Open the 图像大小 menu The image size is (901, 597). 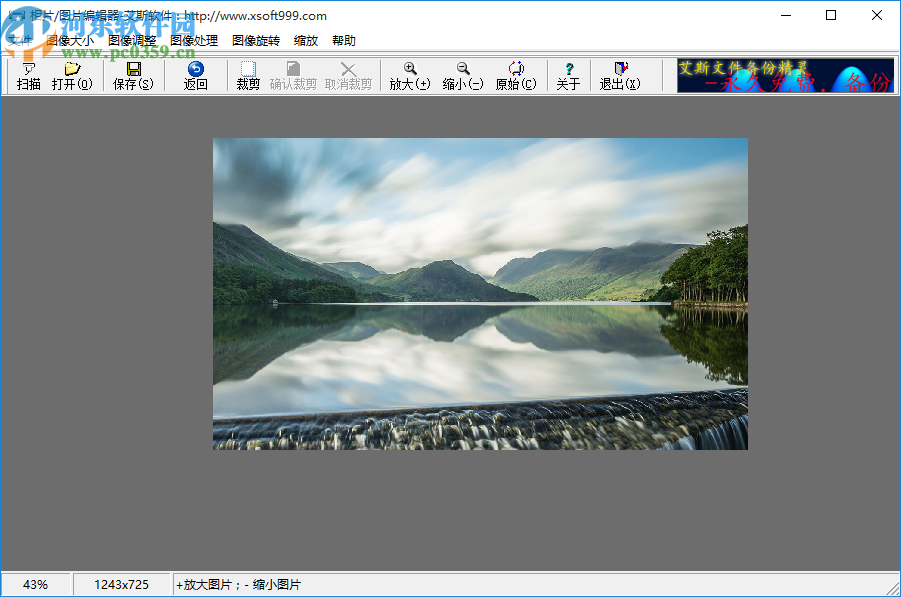[x=70, y=41]
